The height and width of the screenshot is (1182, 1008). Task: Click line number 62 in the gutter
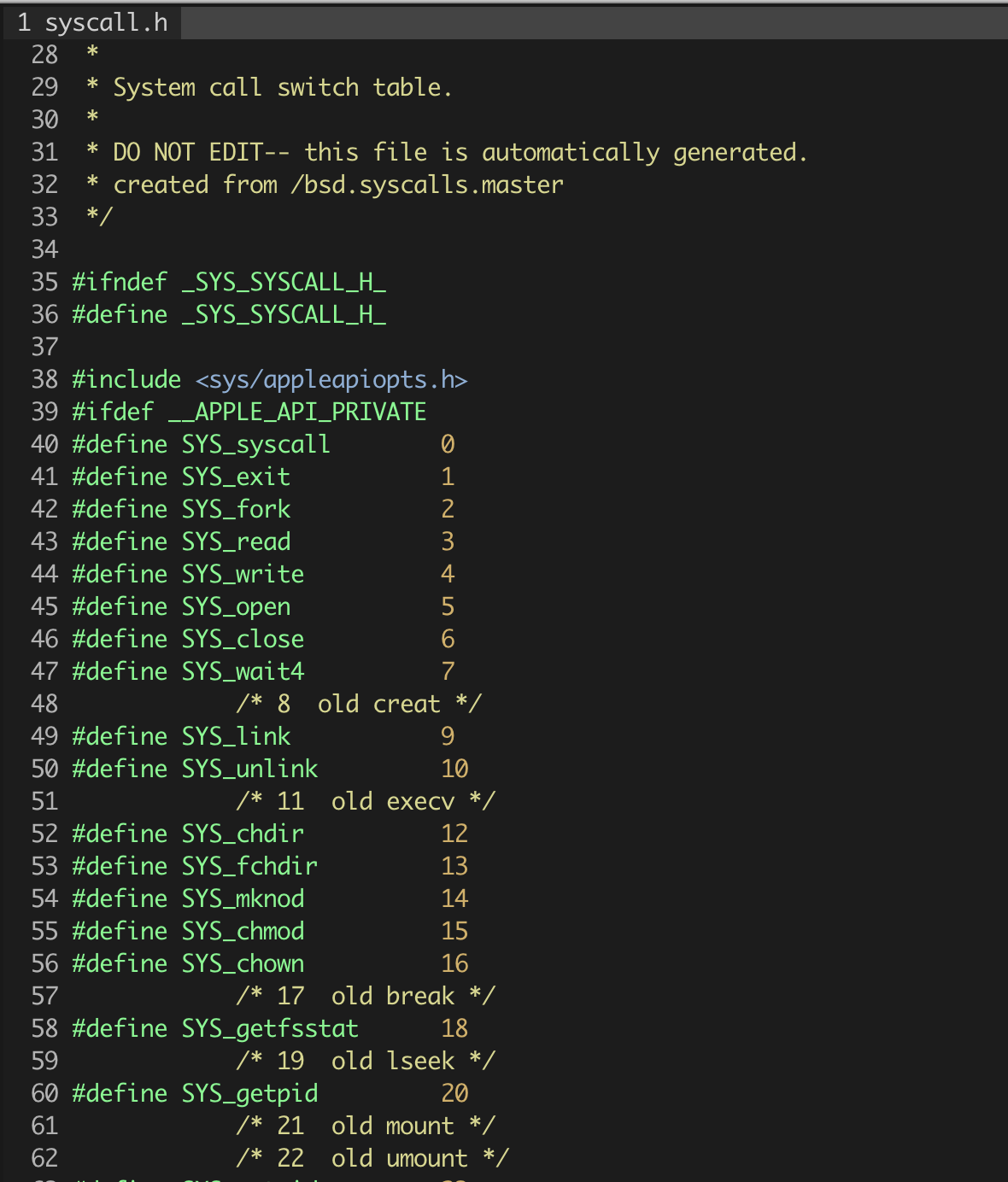pos(44,1157)
